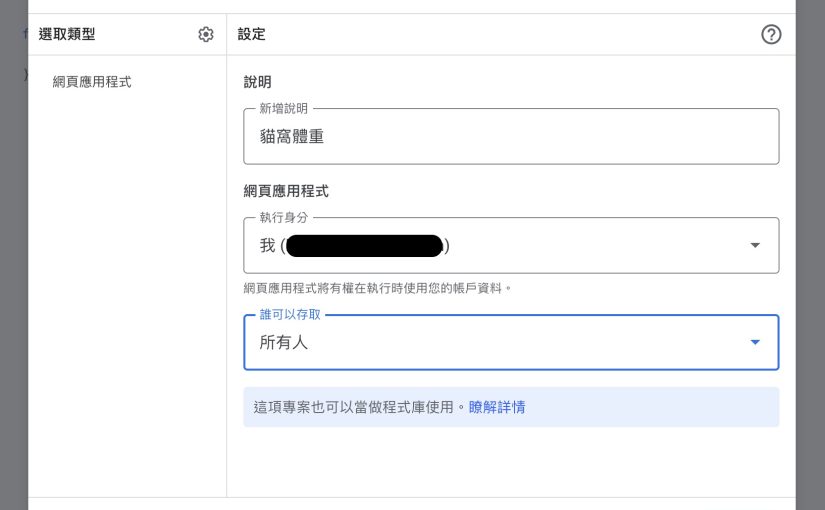The height and width of the screenshot is (510, 825).
Task: Click the 新增說明 field containing 貓窩體重
Action: tap(510, 137)
